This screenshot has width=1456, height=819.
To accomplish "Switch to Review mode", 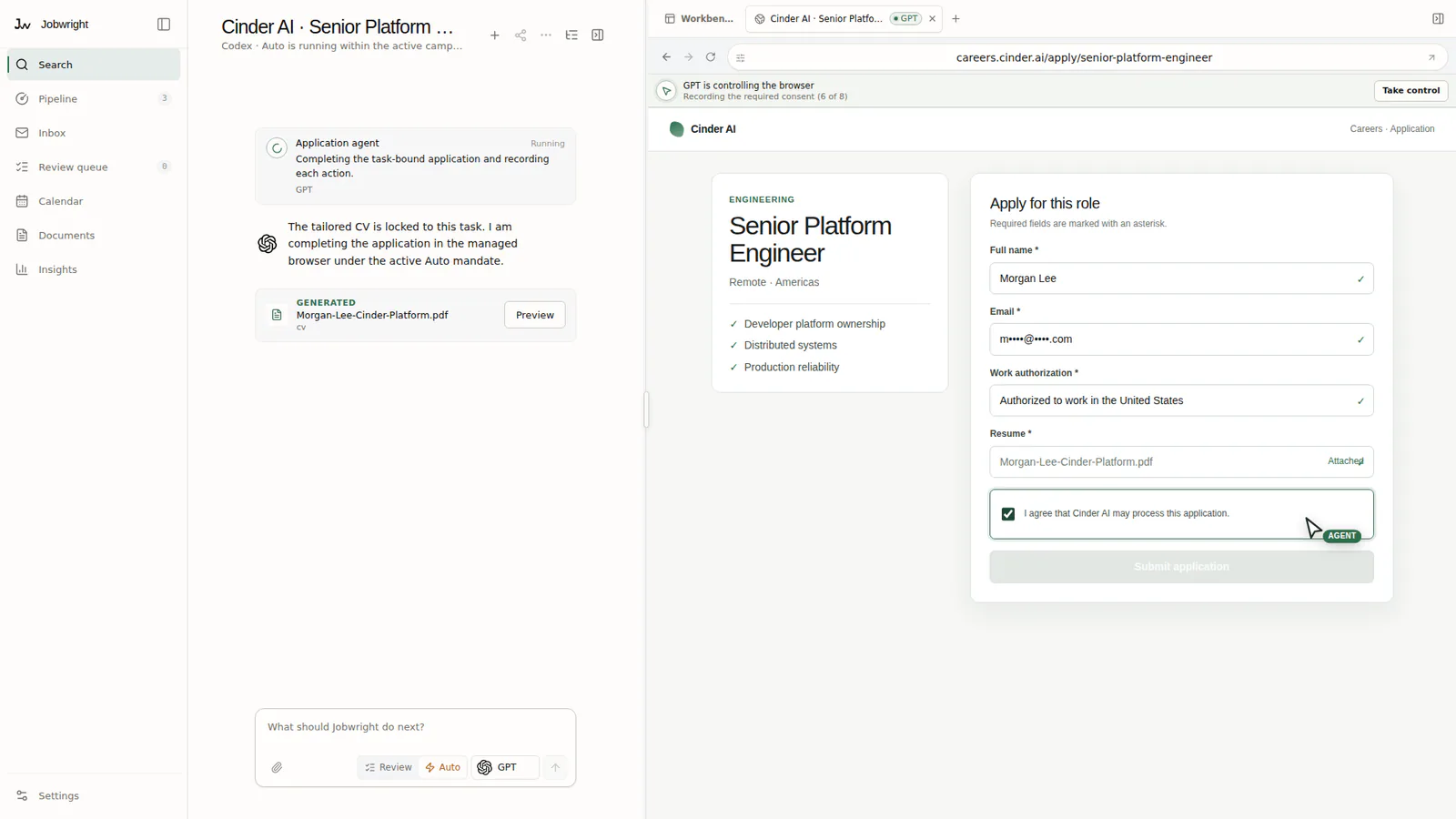I will point(389,767).
